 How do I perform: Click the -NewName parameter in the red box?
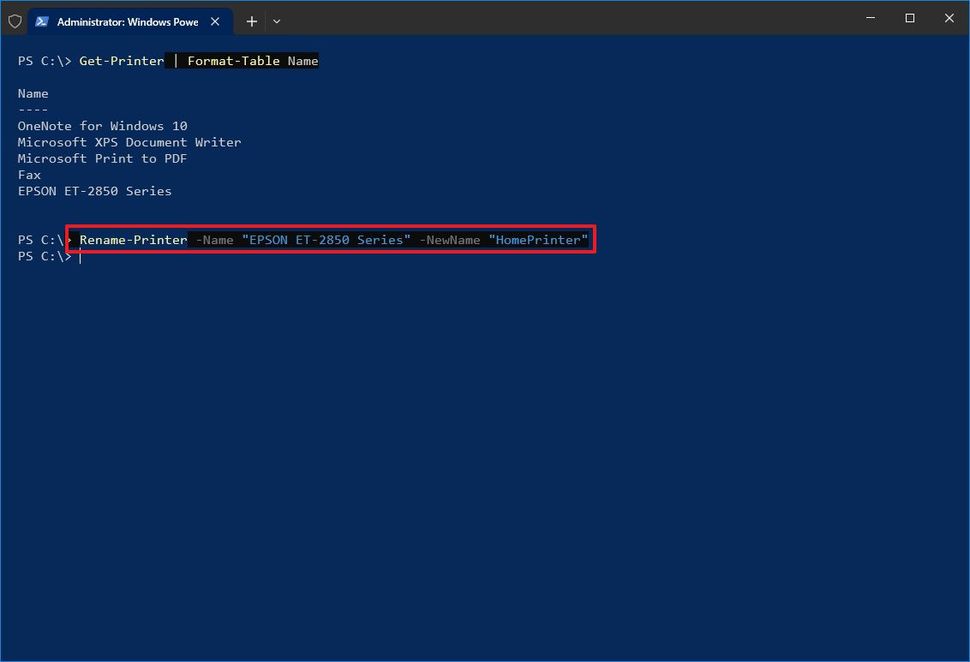(450, 240)
